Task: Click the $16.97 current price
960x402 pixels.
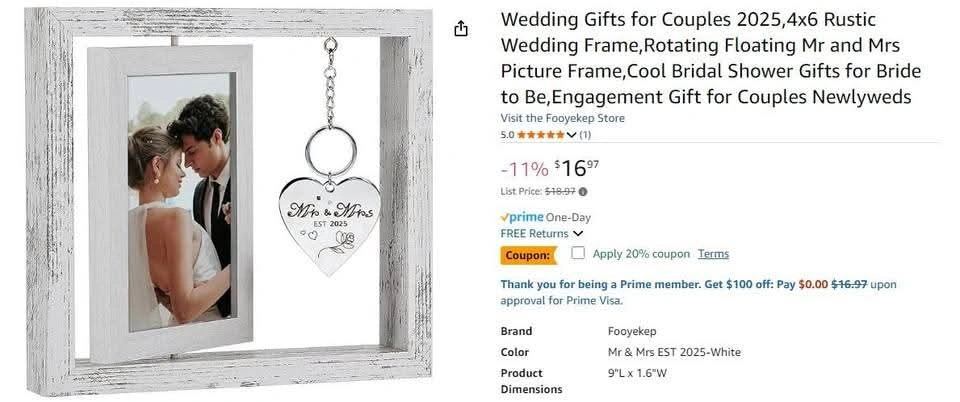Action: pos(577,168)
